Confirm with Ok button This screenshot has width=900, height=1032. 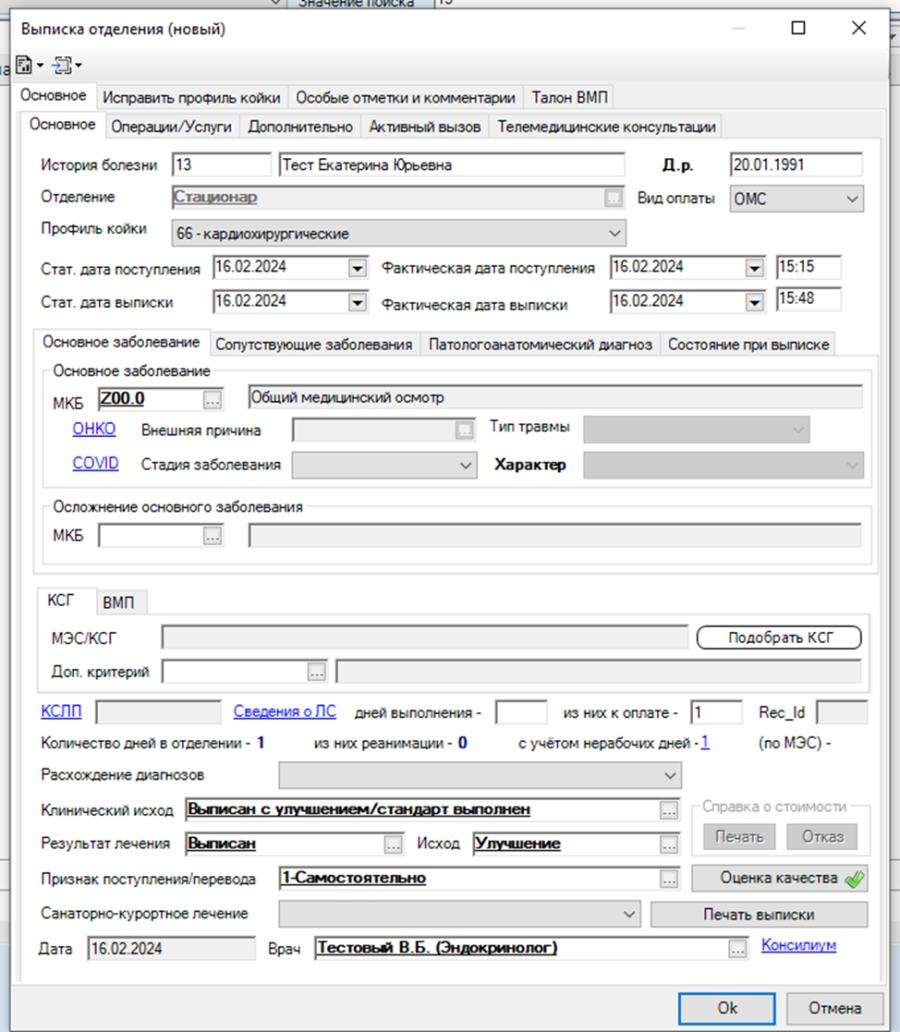click(x=727, y=1008)
